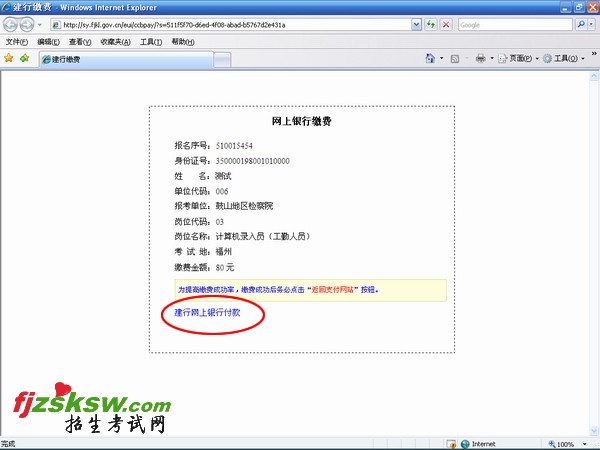The image size is (600, 450).
Task: Expand the 工具(O) command bar dropdown
Action: [x=562, y=59]
